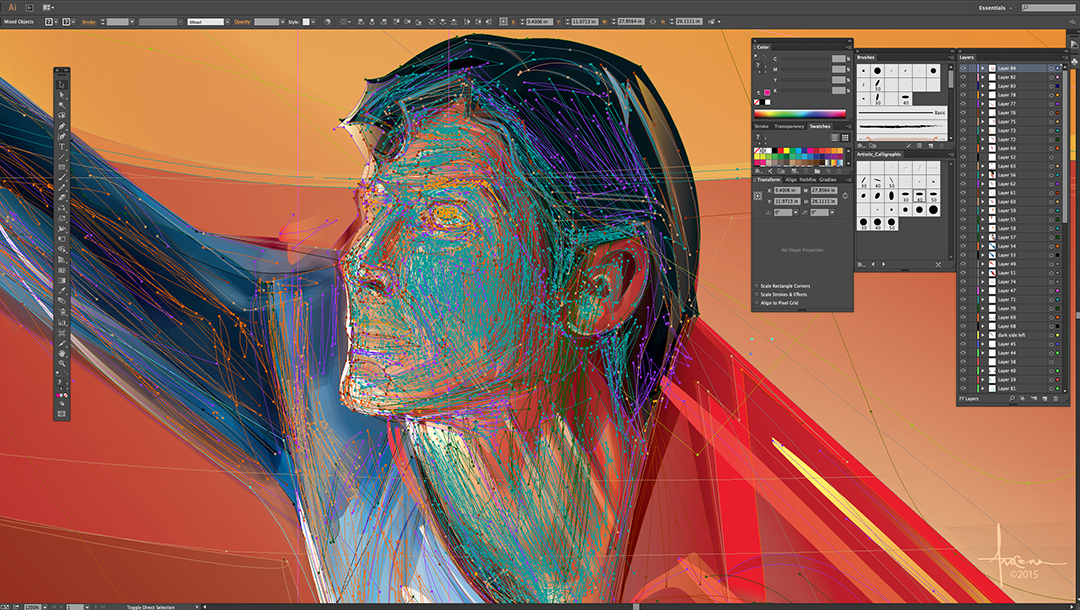Image resolution: width=1080 pixels, height=610 pixels.
Task: Click the magenta fill swatch in Color panel
Action: point(767,93)
